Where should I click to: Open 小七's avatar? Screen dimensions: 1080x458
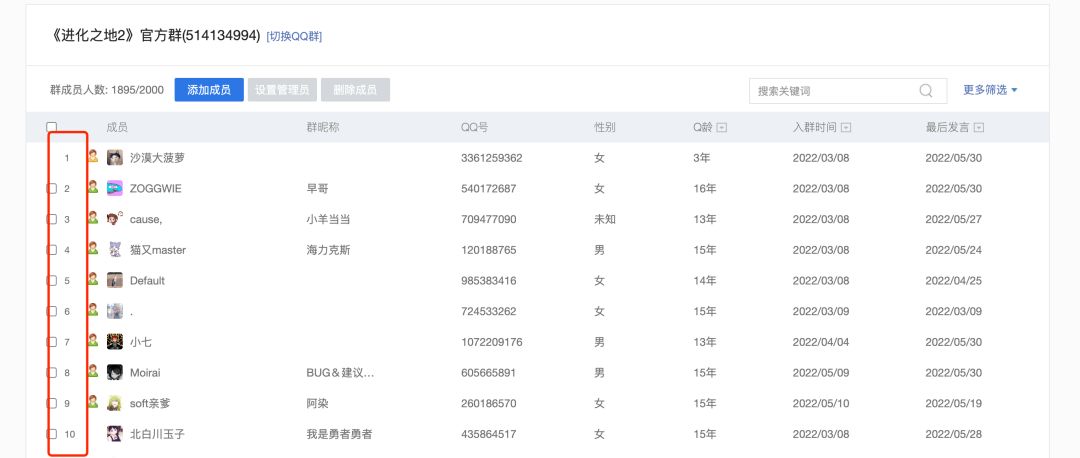point(115,342)
